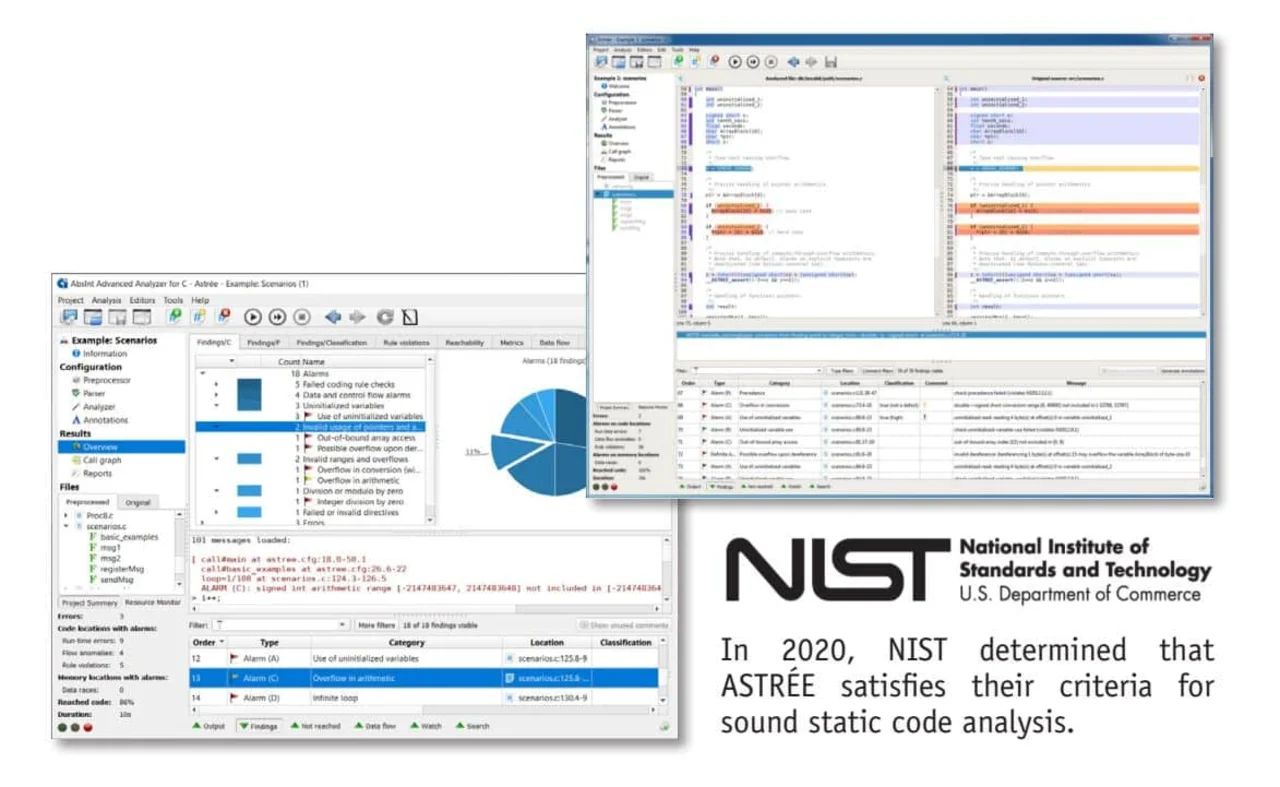Click the file icon beside scenarios.c:130.4-9
Viewport: 1280px width, 787px height.
pyautogui.click(x=510, y=698)
